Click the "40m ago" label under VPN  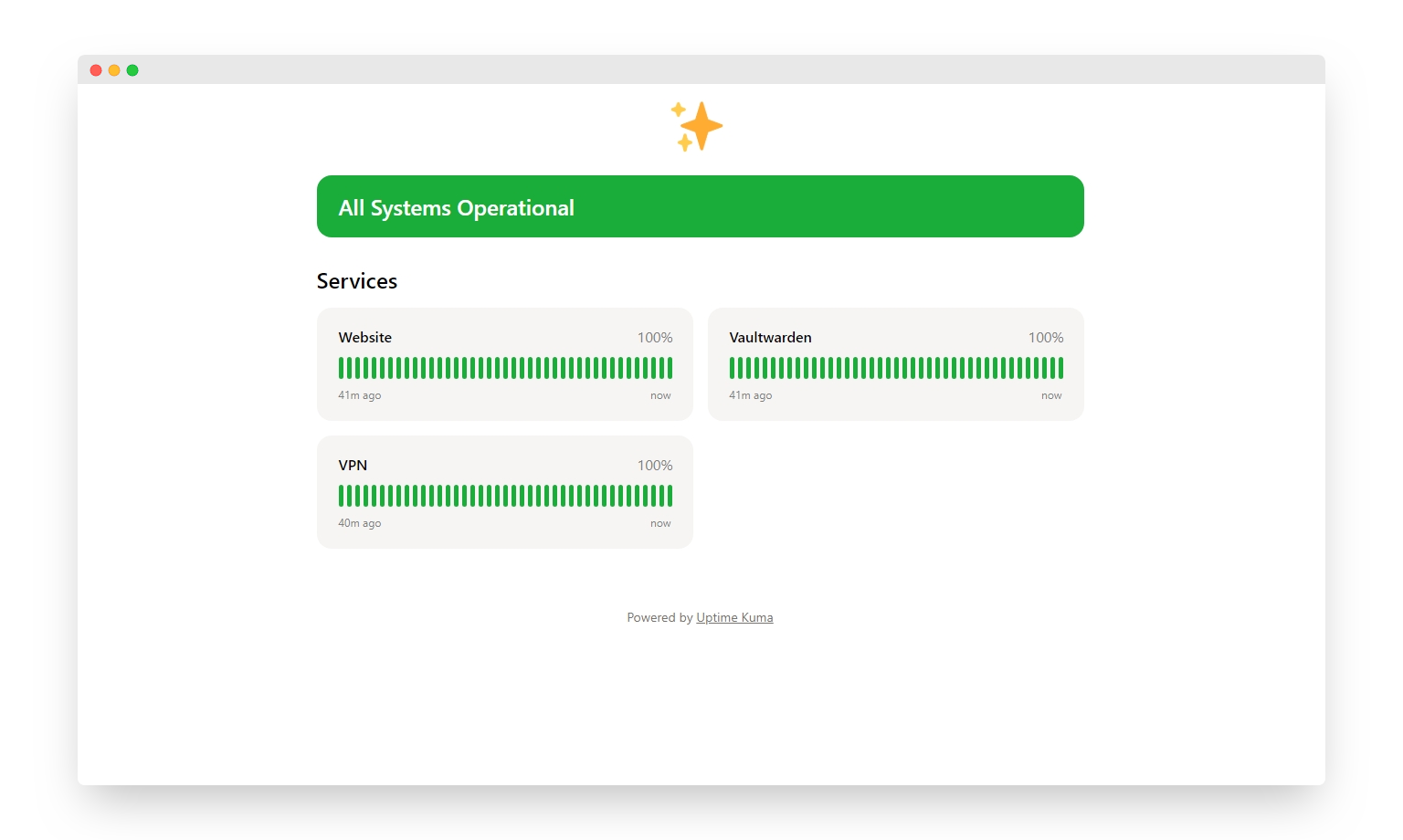[360, 524]
